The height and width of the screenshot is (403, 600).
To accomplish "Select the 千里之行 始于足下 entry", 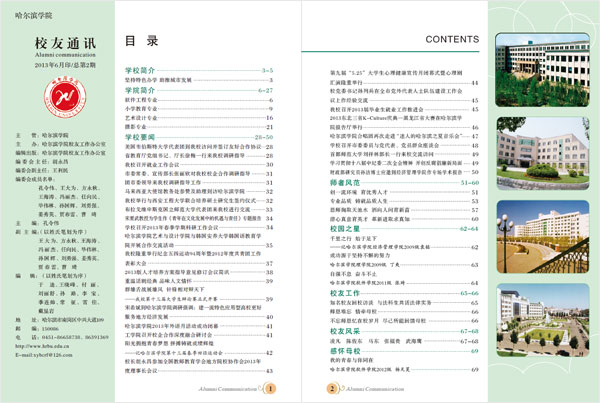I will point(354,238).
